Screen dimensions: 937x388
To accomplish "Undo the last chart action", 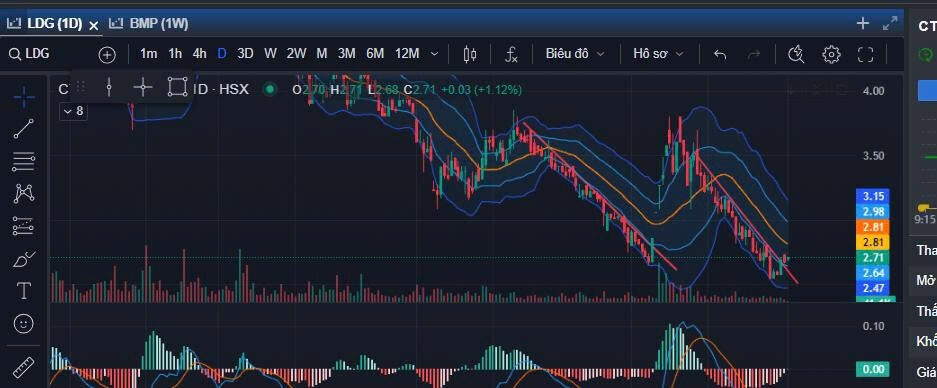I will pyautogui.click(x=720, y=54).
